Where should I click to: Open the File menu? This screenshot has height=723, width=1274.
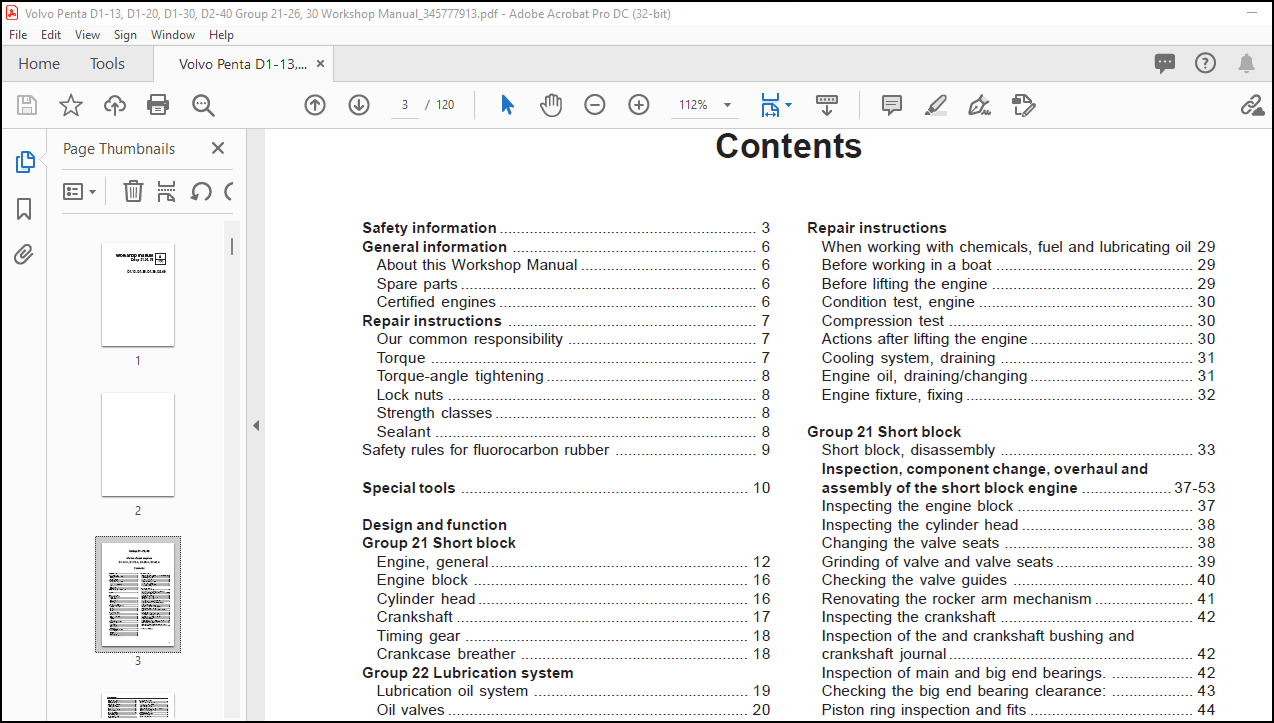(18, 34)
